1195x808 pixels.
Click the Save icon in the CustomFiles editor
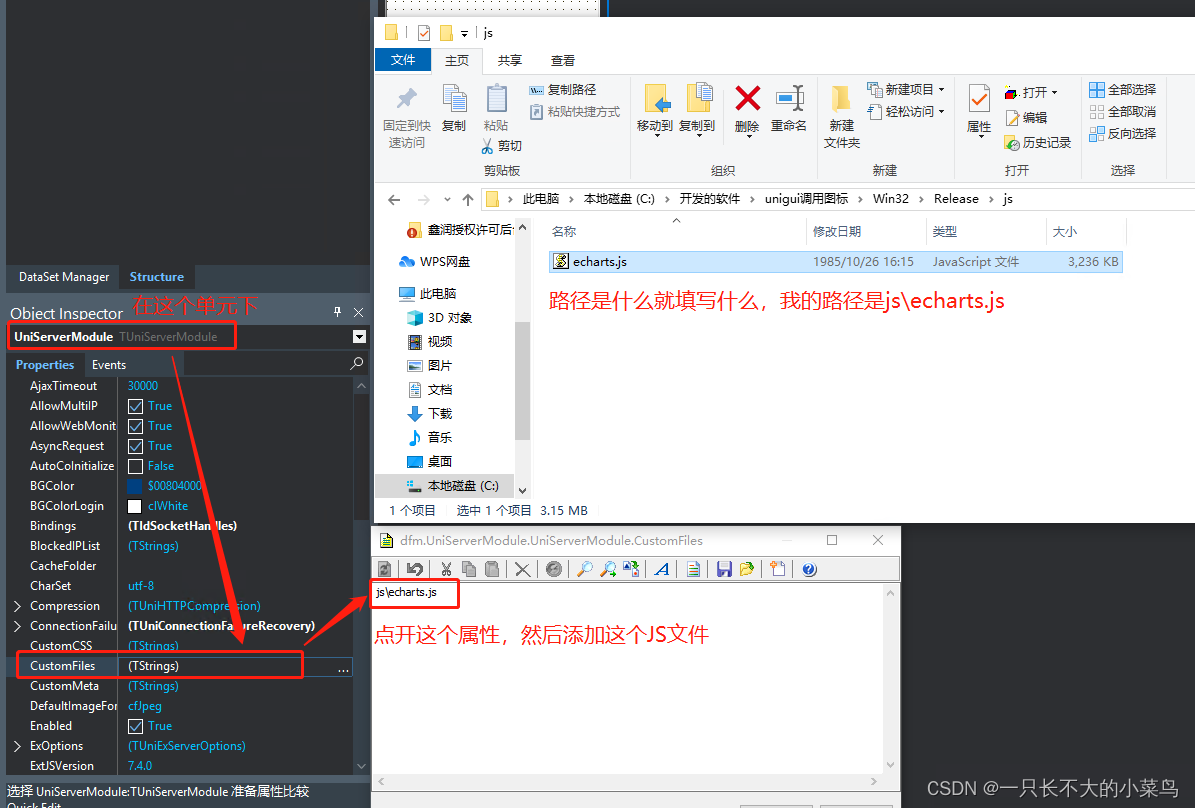point(724,569)
